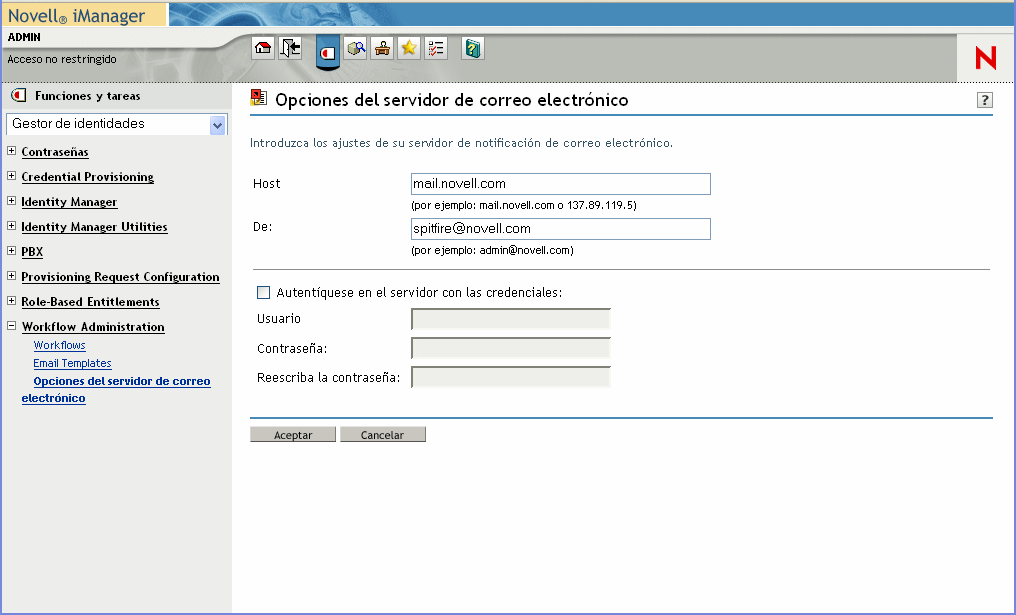Open the Help book icon
The height and width of the screenshot is (615, 1016).
click(x=473, y=48)
